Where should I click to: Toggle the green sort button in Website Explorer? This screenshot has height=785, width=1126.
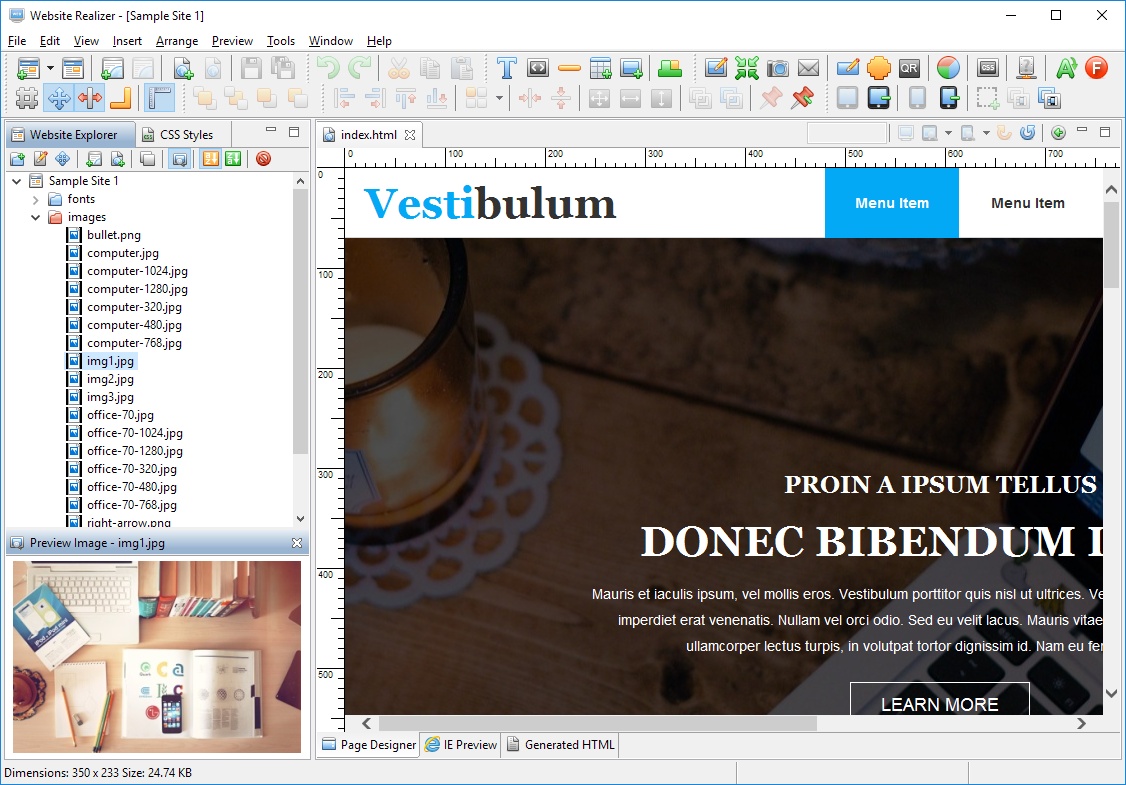click(233, 159)
